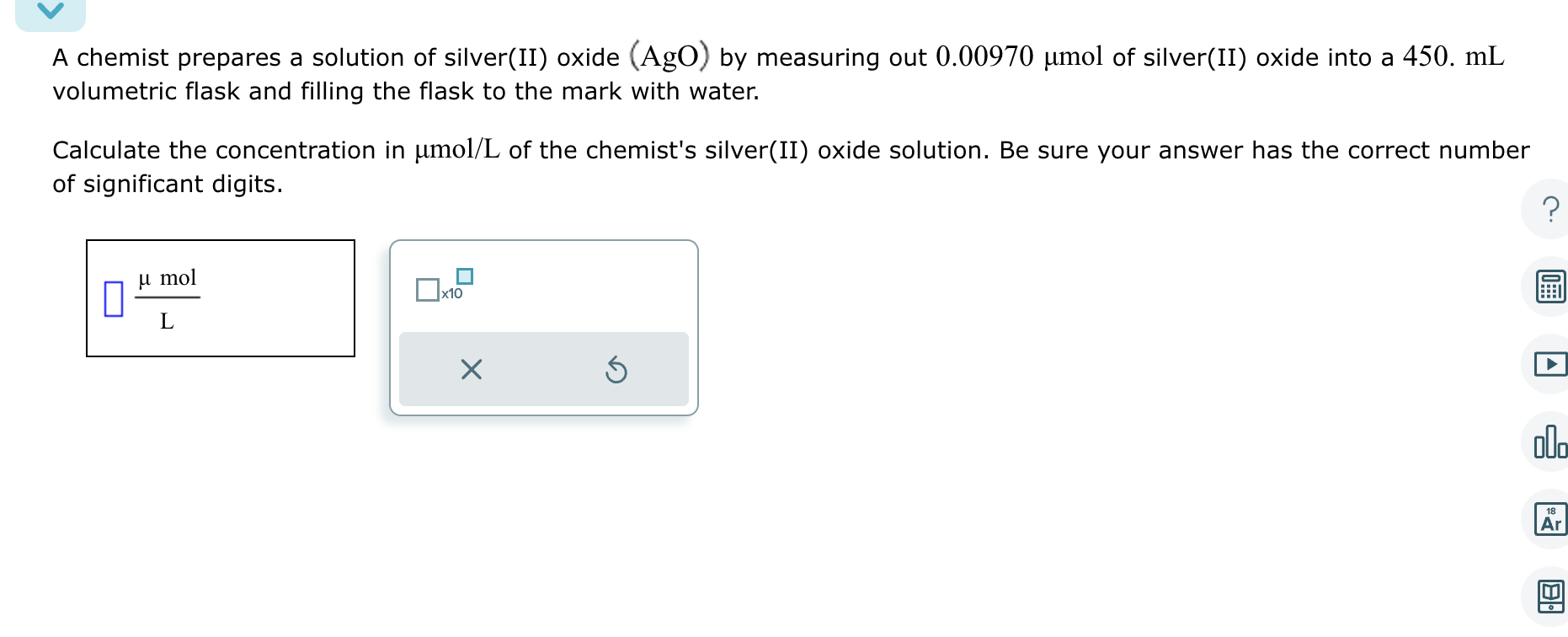Image resolution: width=1568 pixels, height=637 pixels.
Task: Clear the answer using the X icon
Action: point(471,369)
